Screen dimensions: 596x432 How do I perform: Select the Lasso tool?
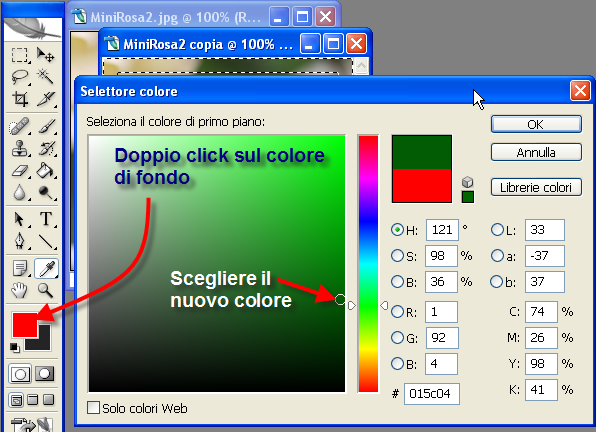[19, 77]
